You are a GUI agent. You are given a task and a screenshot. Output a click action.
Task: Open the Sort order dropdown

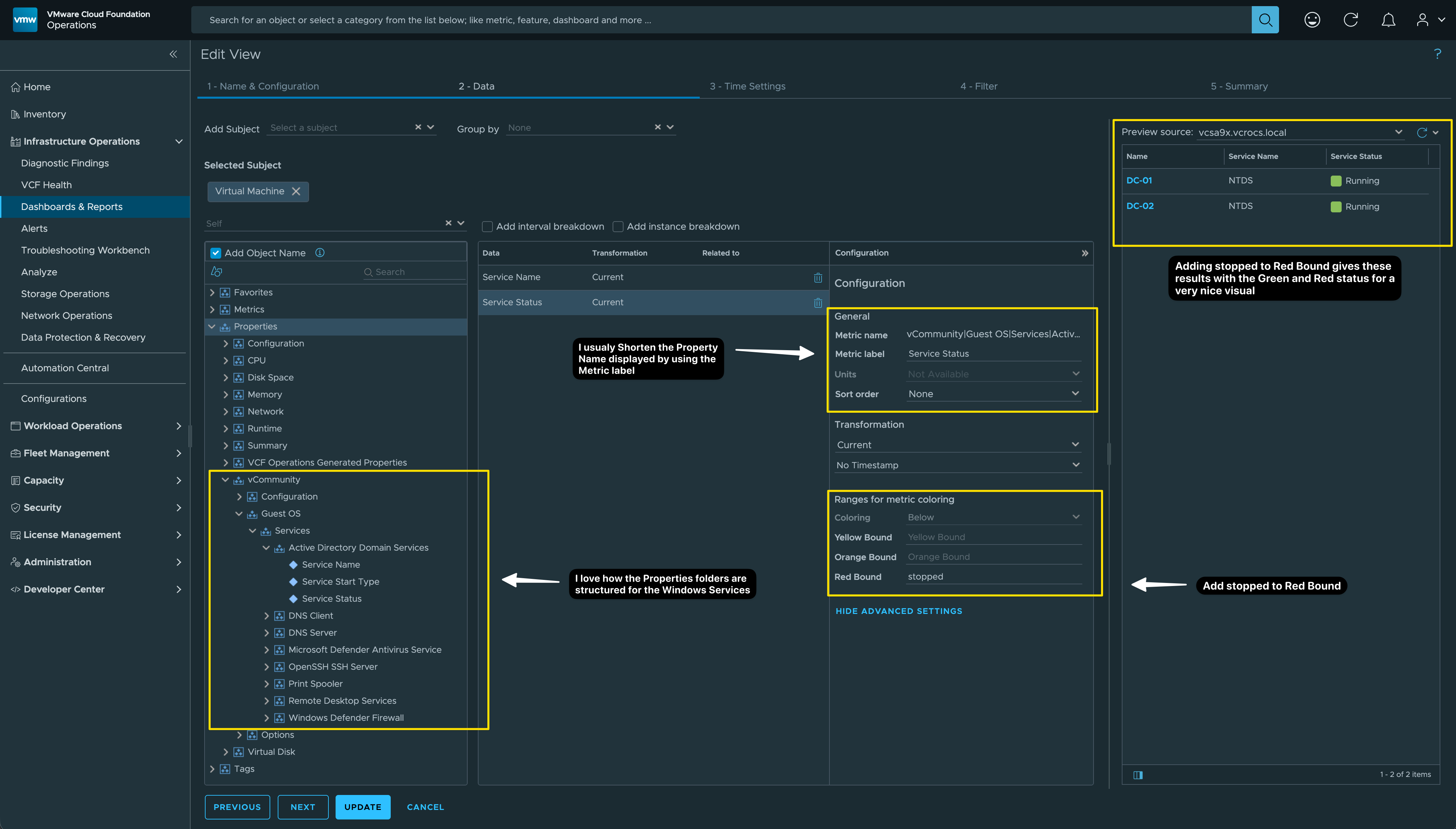click(x=993, y=394)
